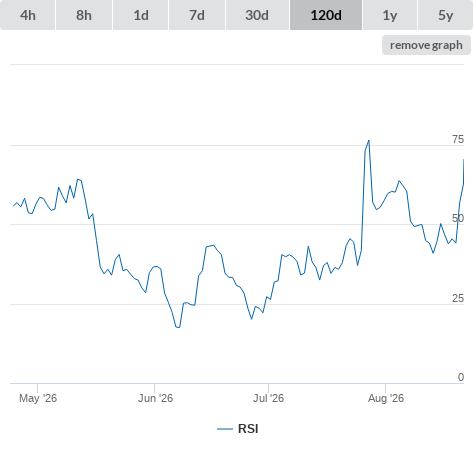Open the 7d time range

(x=197, y=15)
